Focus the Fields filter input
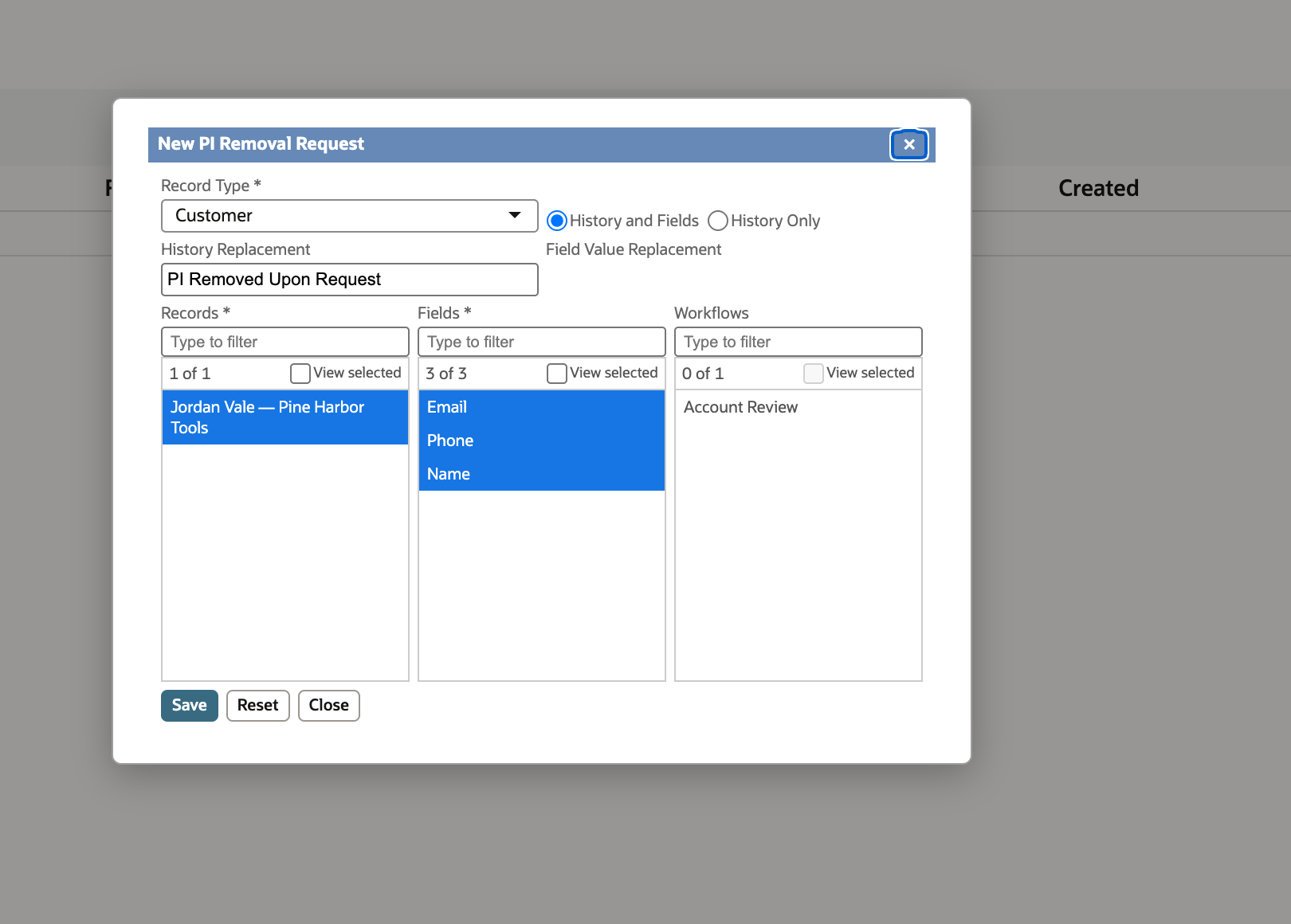The width and height of the screenshot is (1291, 924). pyautogui.click(x=542, y=342)
